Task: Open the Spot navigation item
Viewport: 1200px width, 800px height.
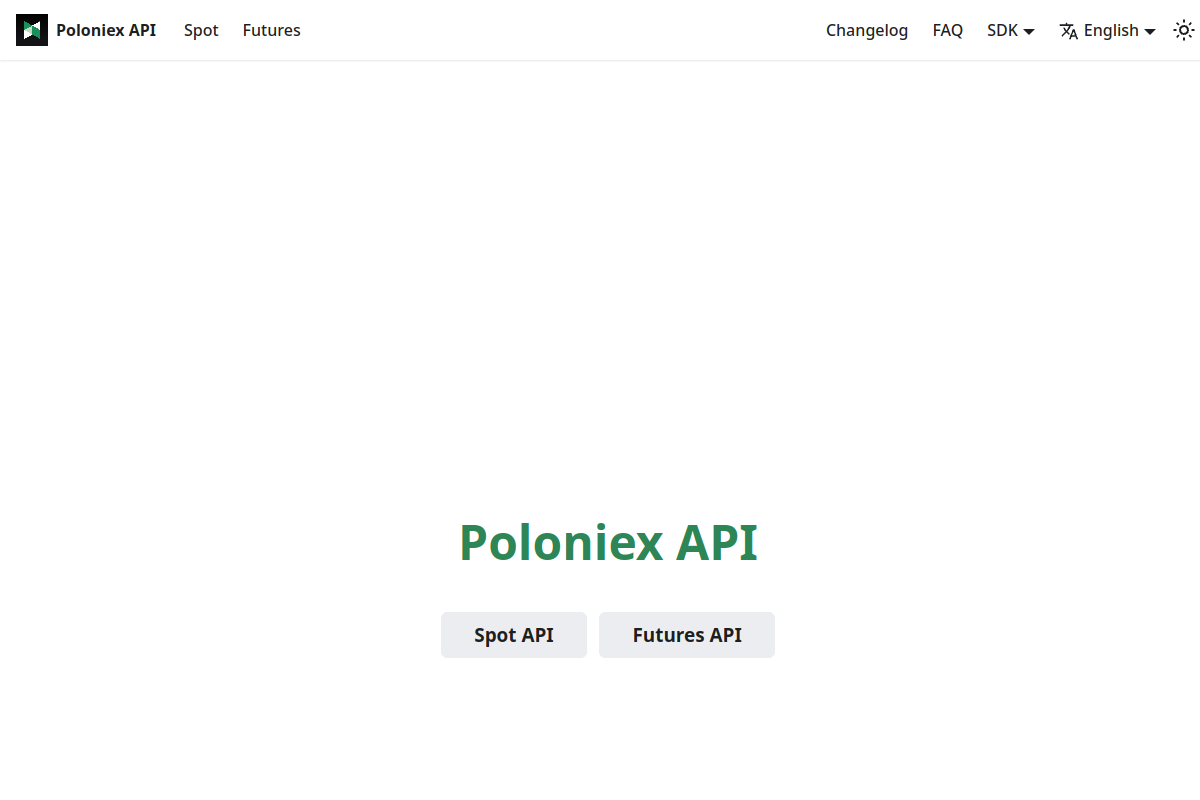Action: [x=201, y=30]
